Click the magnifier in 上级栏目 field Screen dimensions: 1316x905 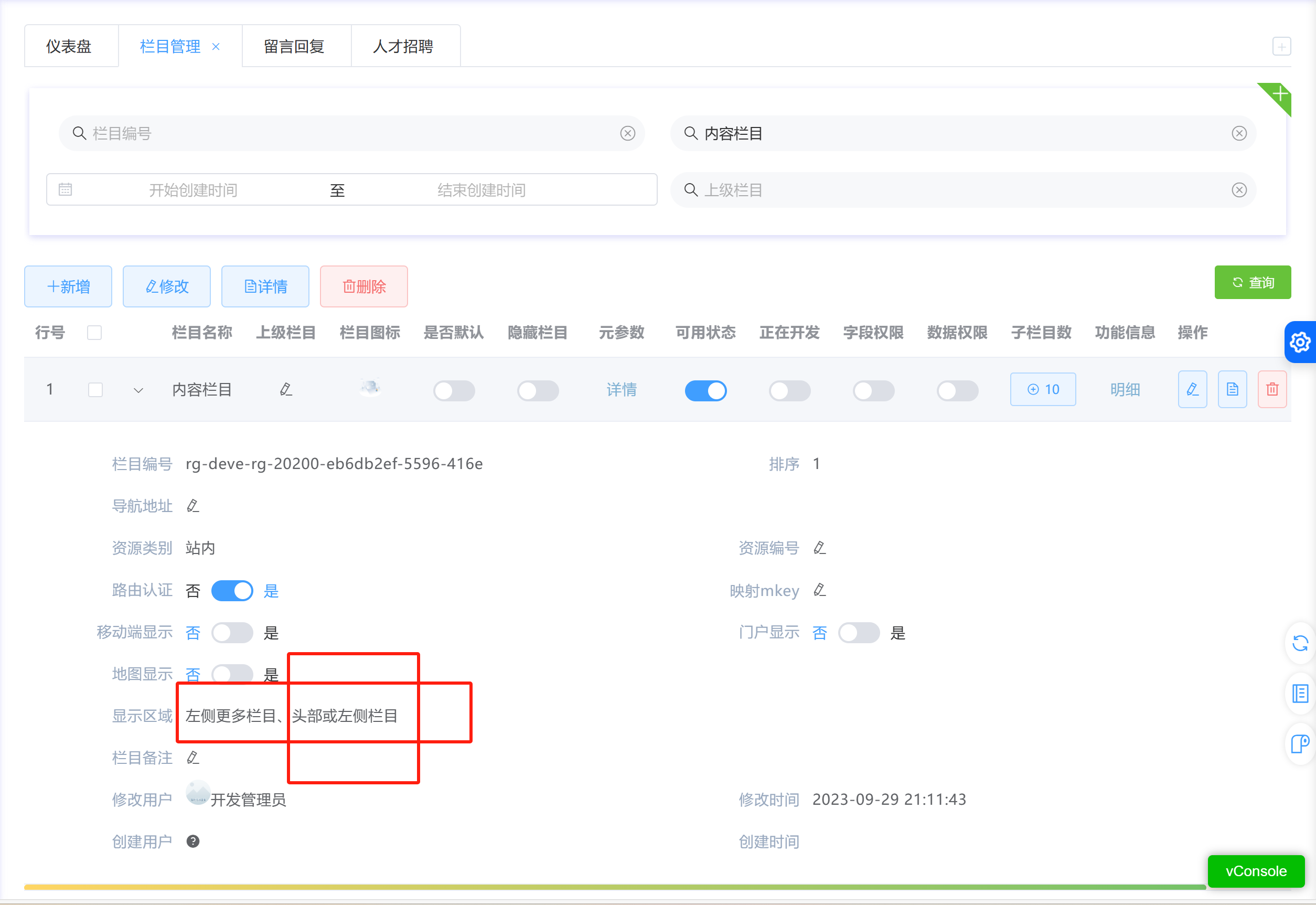690,190
